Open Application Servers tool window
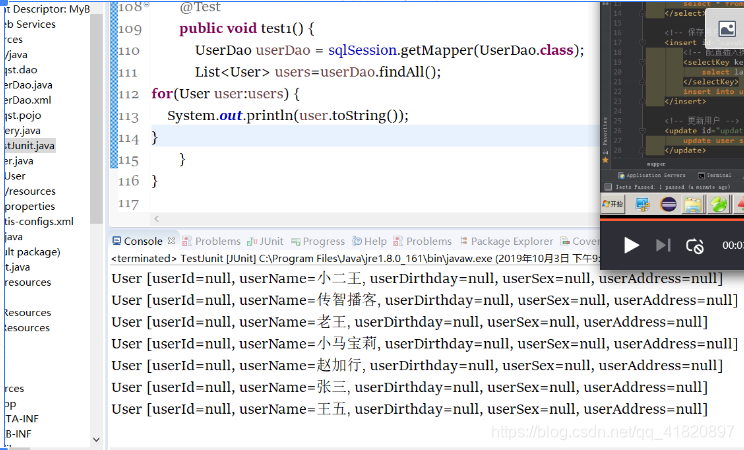This screenshot has width=744, height=450. (651, 175)
